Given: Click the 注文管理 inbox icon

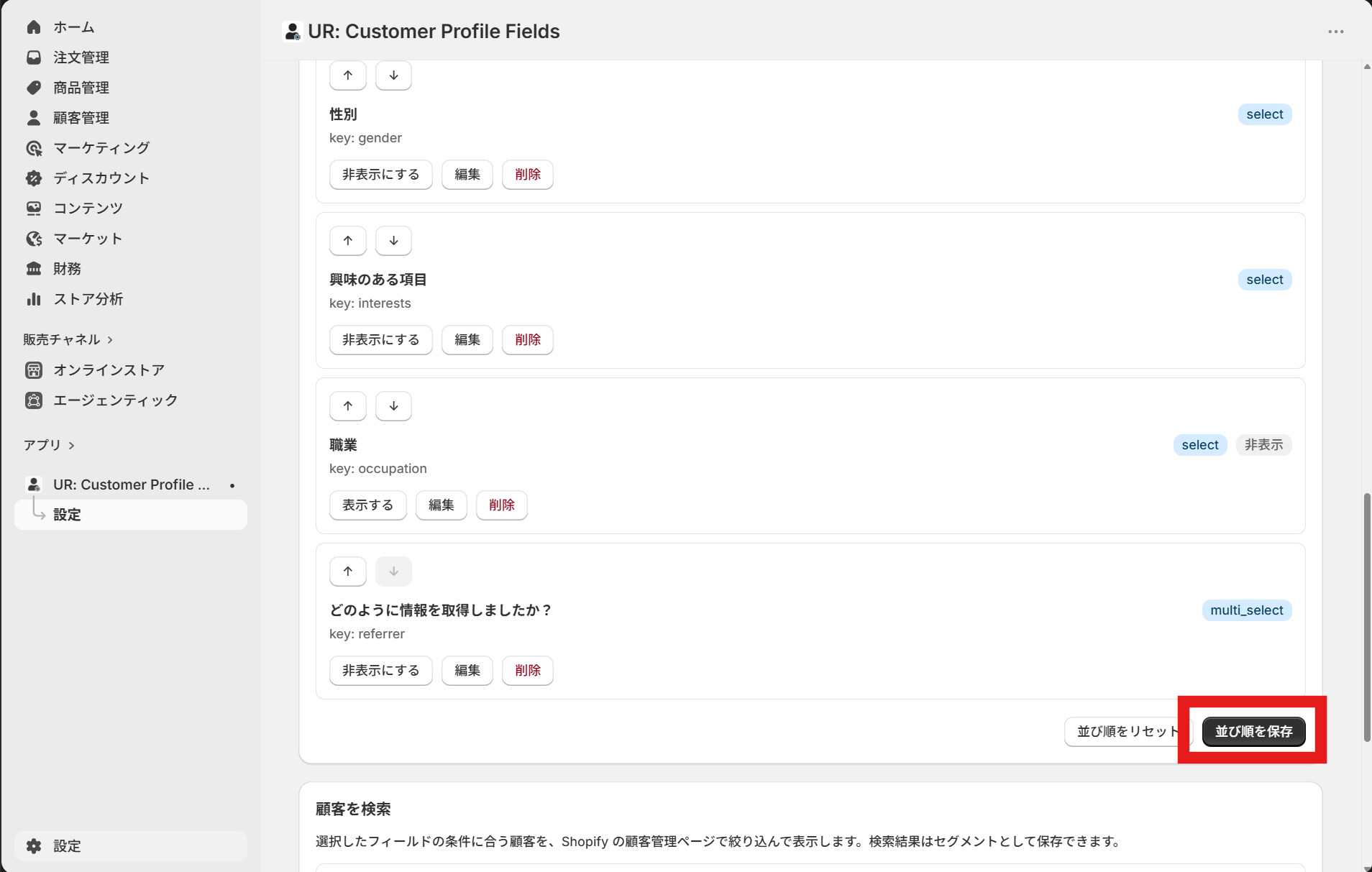Looking at the screenshot, I should (34, 58).
